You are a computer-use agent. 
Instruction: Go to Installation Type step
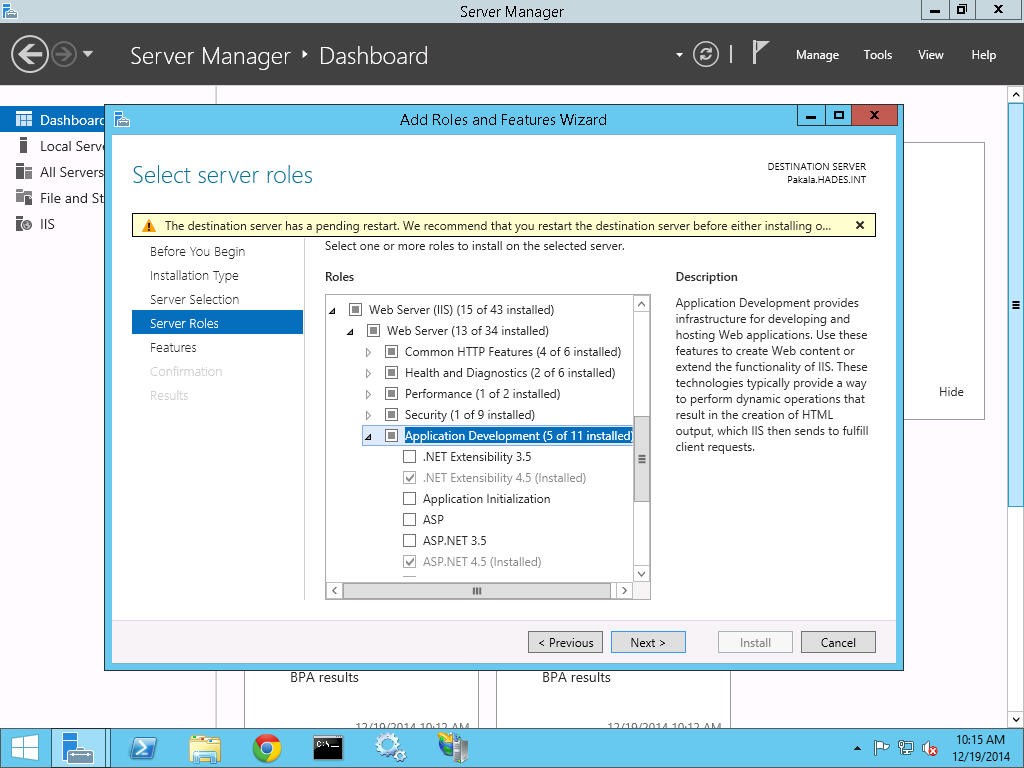[x=194, y=276]
